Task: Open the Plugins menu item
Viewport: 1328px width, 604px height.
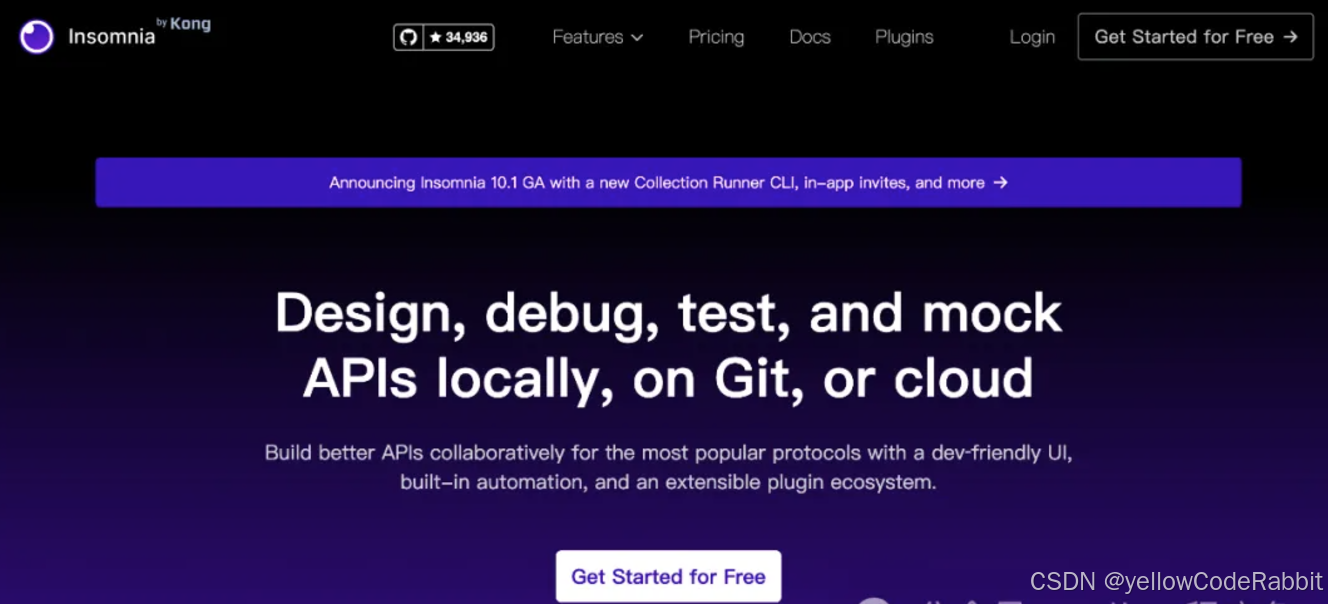Action: 904,37
